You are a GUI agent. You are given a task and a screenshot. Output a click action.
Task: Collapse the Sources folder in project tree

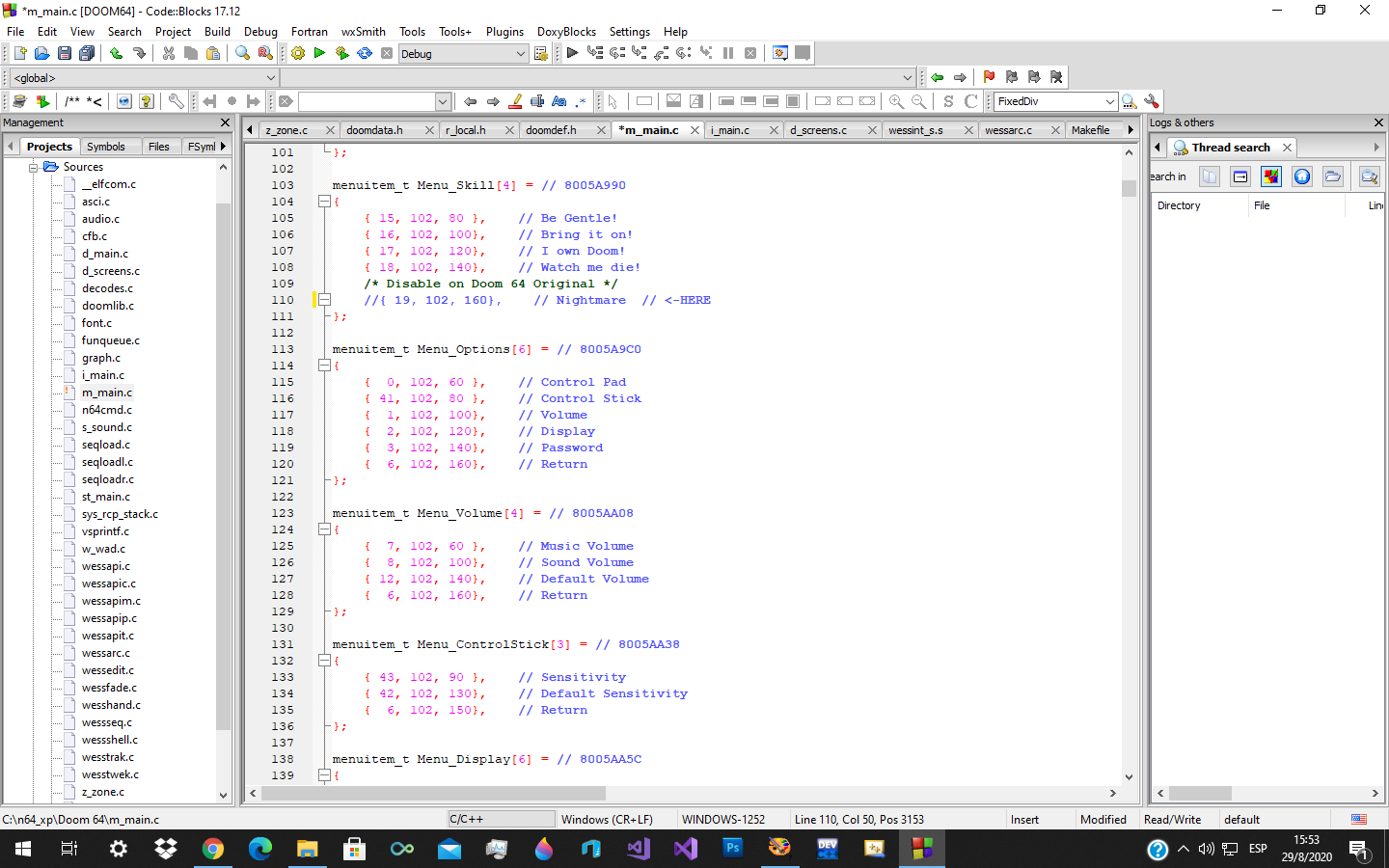33,167
